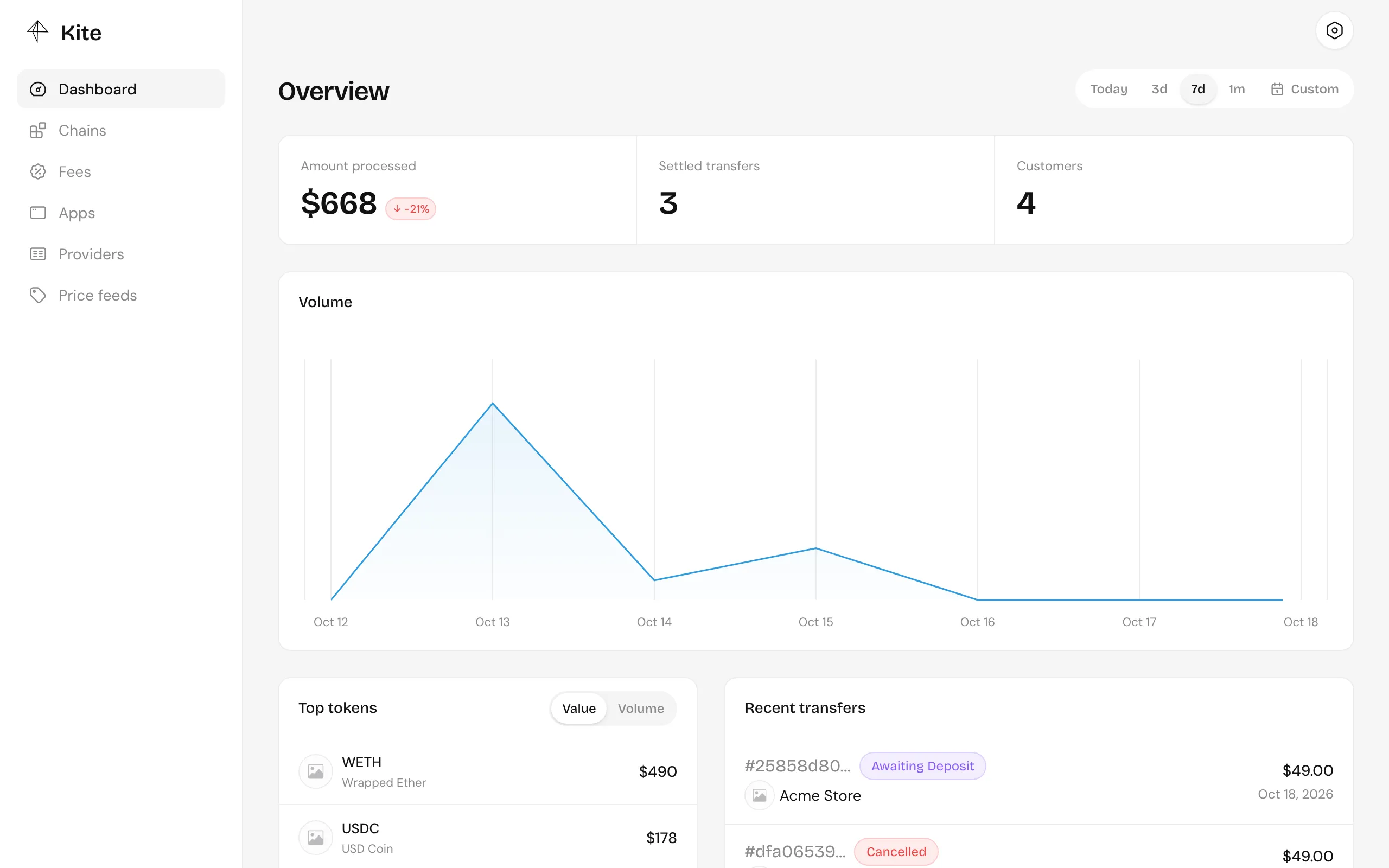Image resolution: width=1389 pixels, height=868 pixels.
Task: Click the $668 amount processed value
Action: pos(339,203)
